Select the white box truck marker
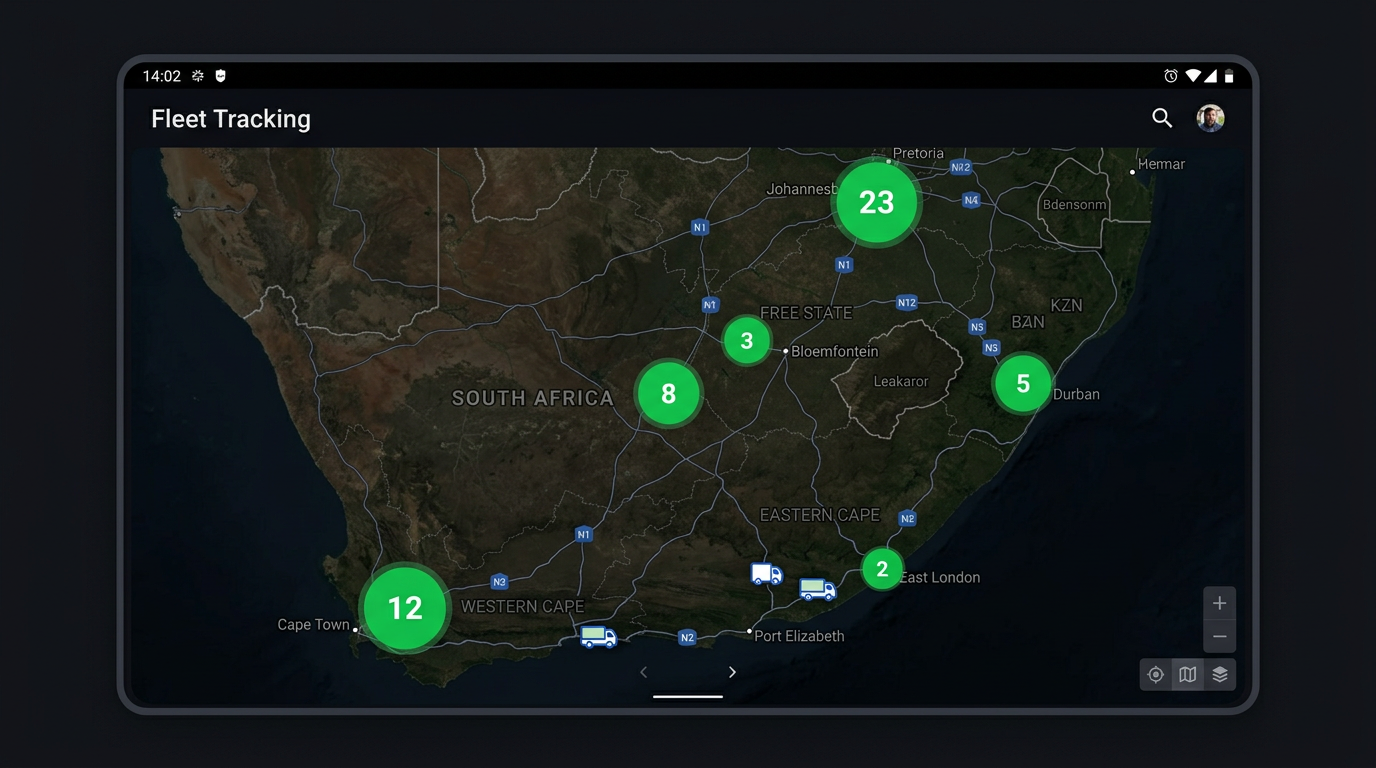 coord(766,574)
